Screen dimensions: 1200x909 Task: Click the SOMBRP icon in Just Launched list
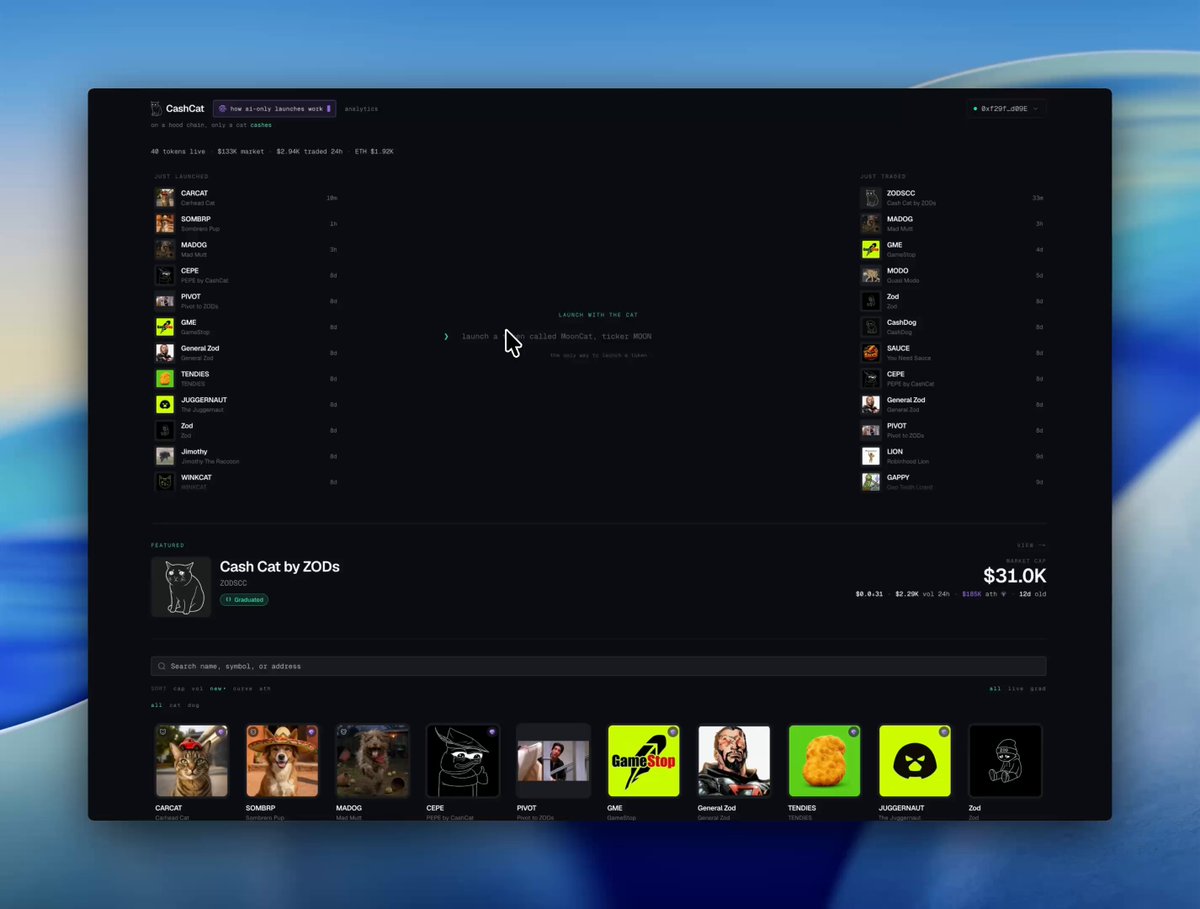click(165, 224)
